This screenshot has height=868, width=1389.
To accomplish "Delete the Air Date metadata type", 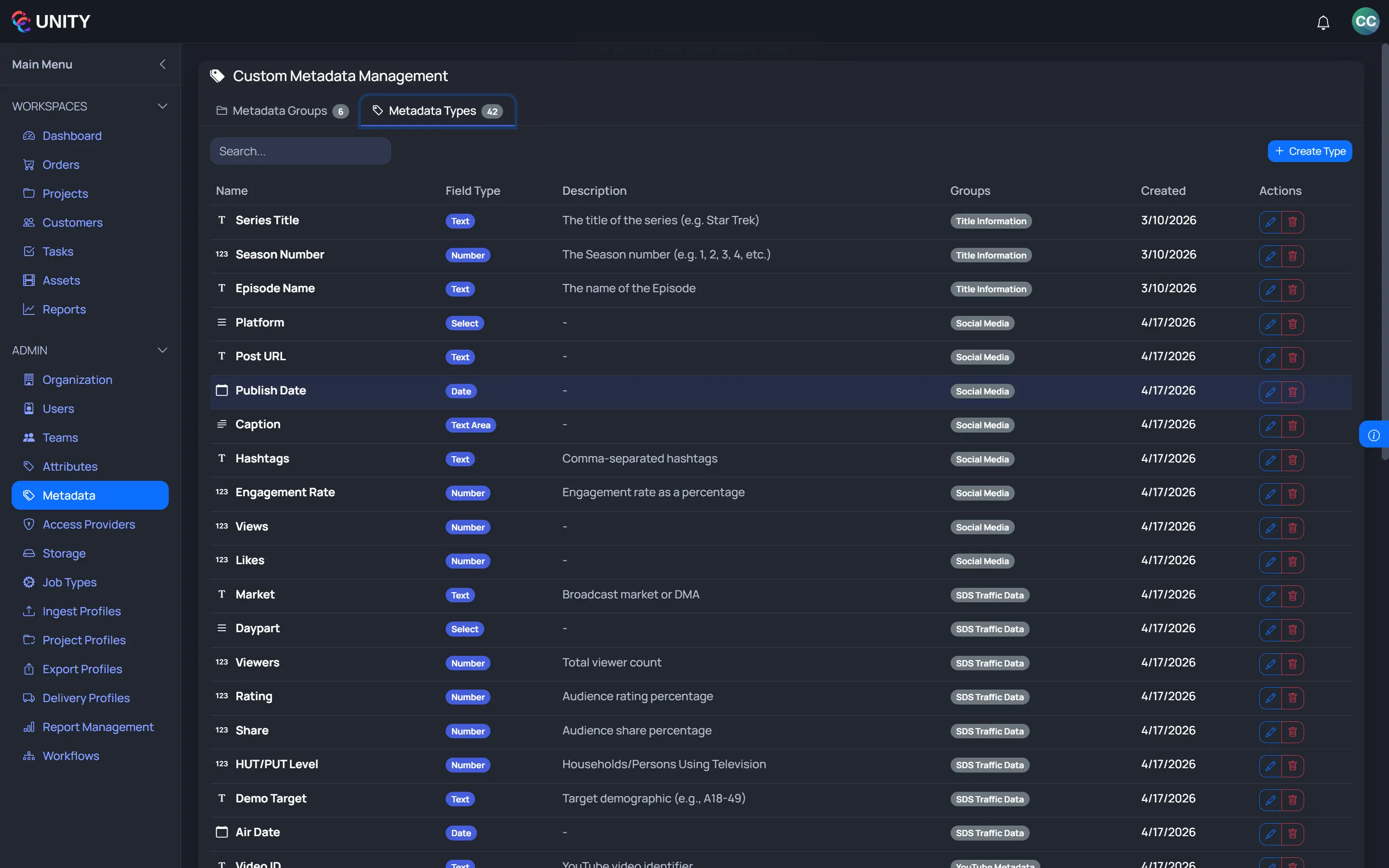I will click(1292, 834).
